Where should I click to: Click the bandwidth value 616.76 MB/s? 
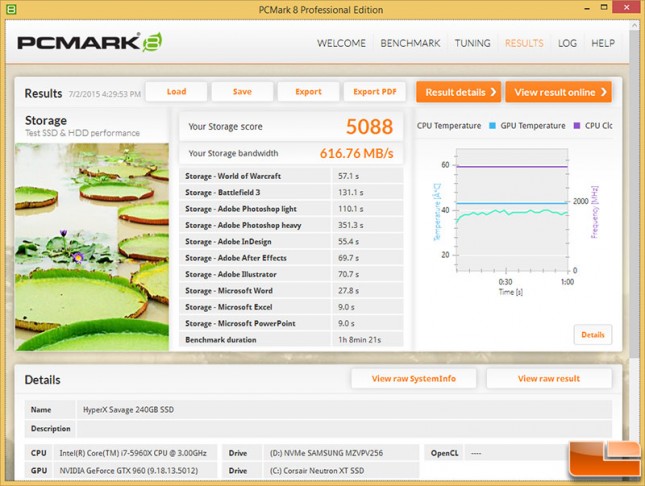(x=357, y=153)
